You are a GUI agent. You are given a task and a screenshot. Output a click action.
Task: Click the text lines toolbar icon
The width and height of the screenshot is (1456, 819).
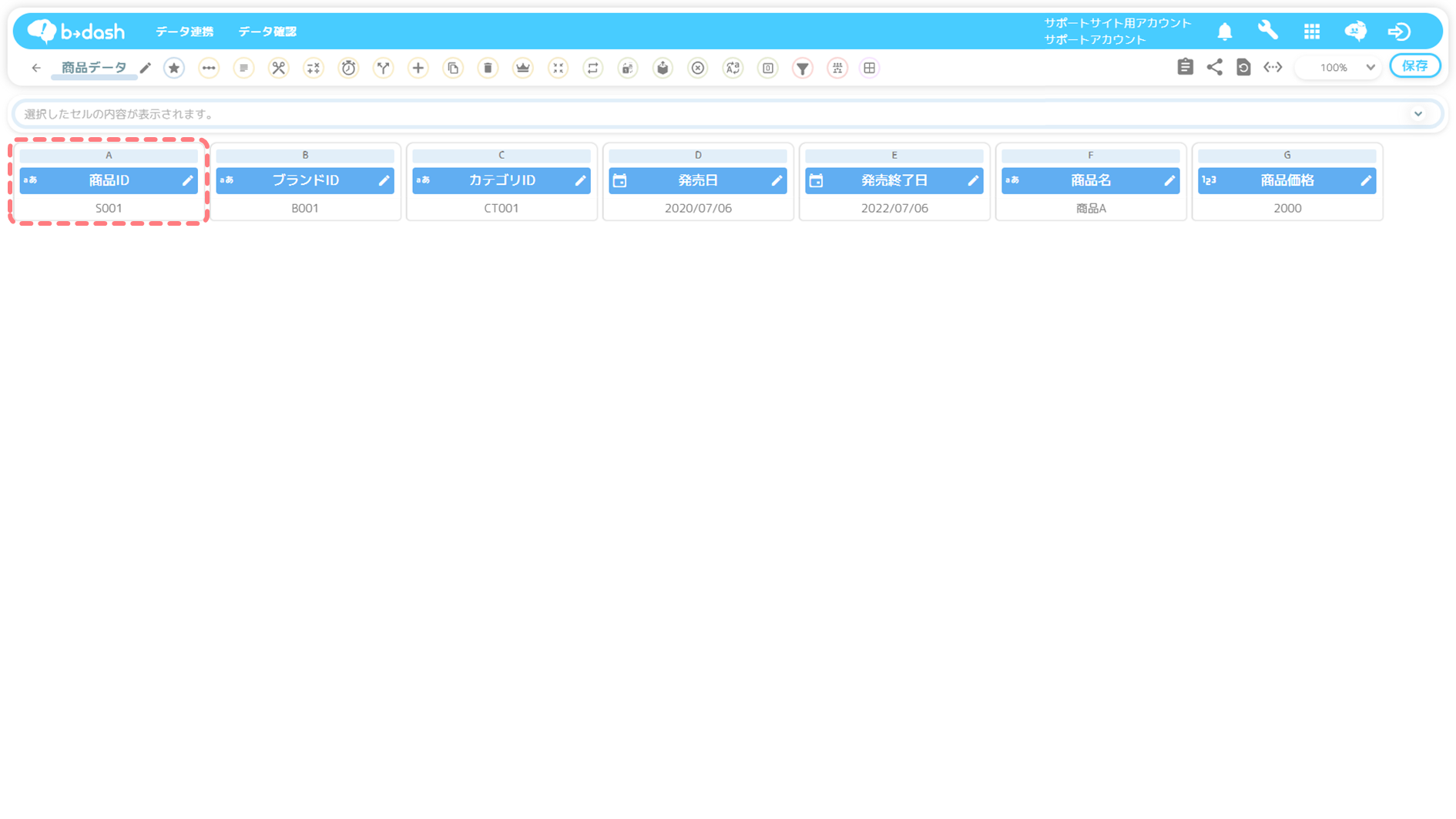pyautogui.click(x=243, y=68)
